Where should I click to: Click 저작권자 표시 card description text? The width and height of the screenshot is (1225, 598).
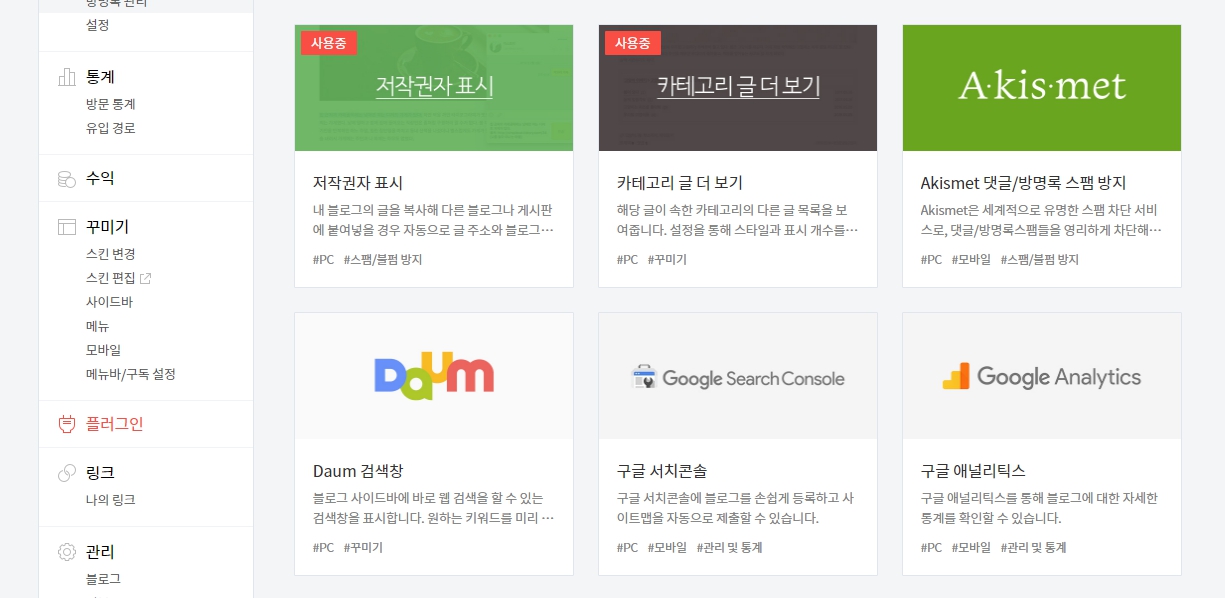coord(433,220)
